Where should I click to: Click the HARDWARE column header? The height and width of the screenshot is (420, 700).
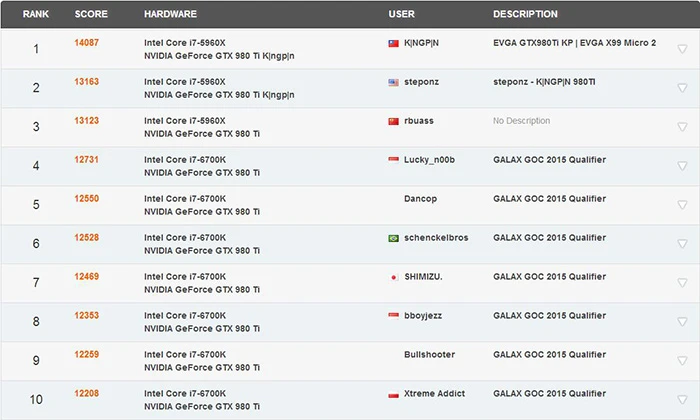[x=170, y=15]
